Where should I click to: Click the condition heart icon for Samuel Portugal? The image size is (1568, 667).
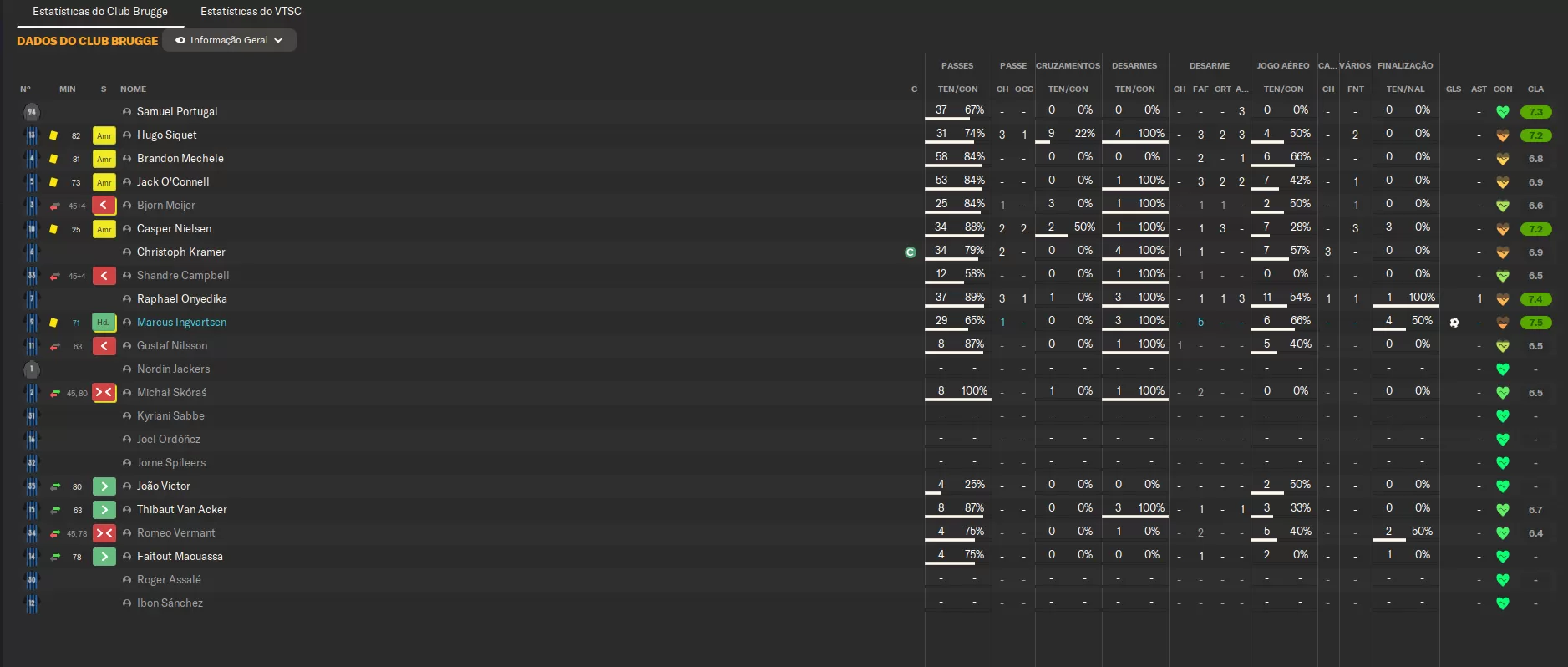click(x=1503, y=112)
